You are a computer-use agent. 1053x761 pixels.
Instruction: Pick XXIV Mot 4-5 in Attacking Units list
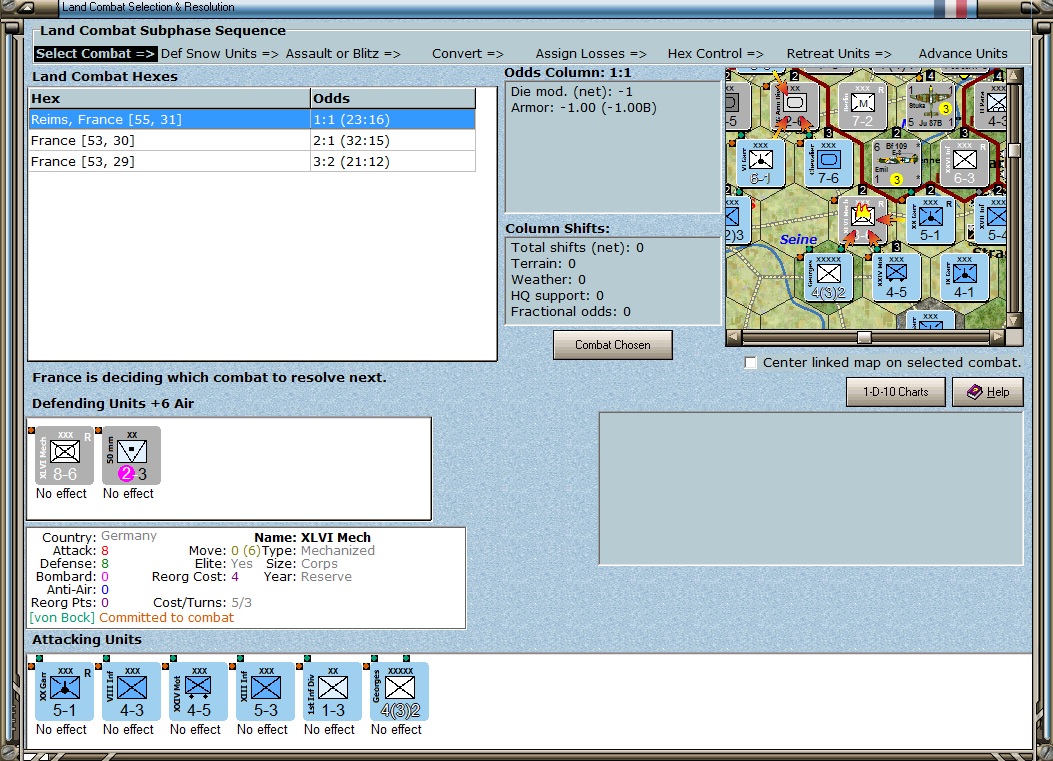pyautogui.click(x=198, y=692)
